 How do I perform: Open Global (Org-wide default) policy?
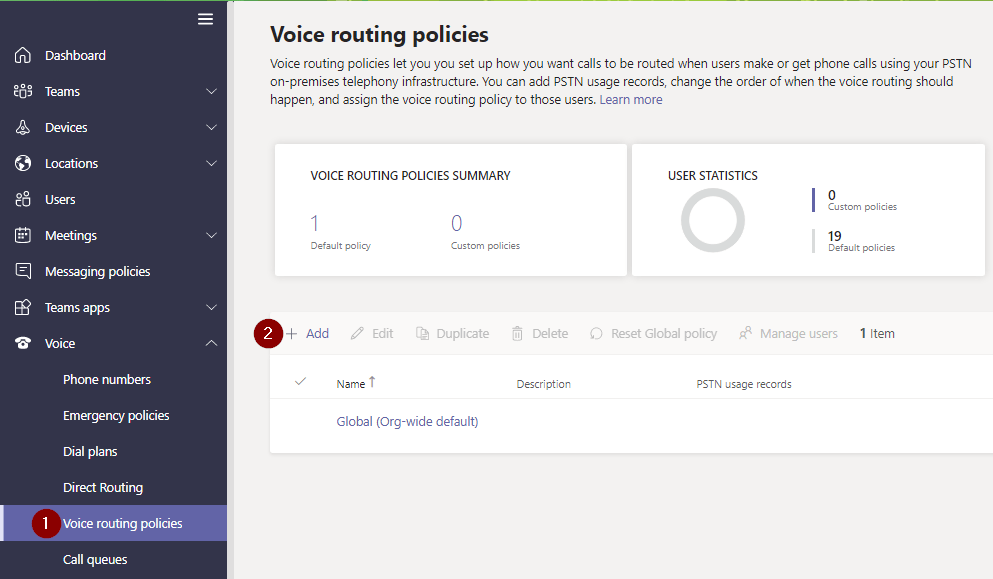[x=407, y=421]
